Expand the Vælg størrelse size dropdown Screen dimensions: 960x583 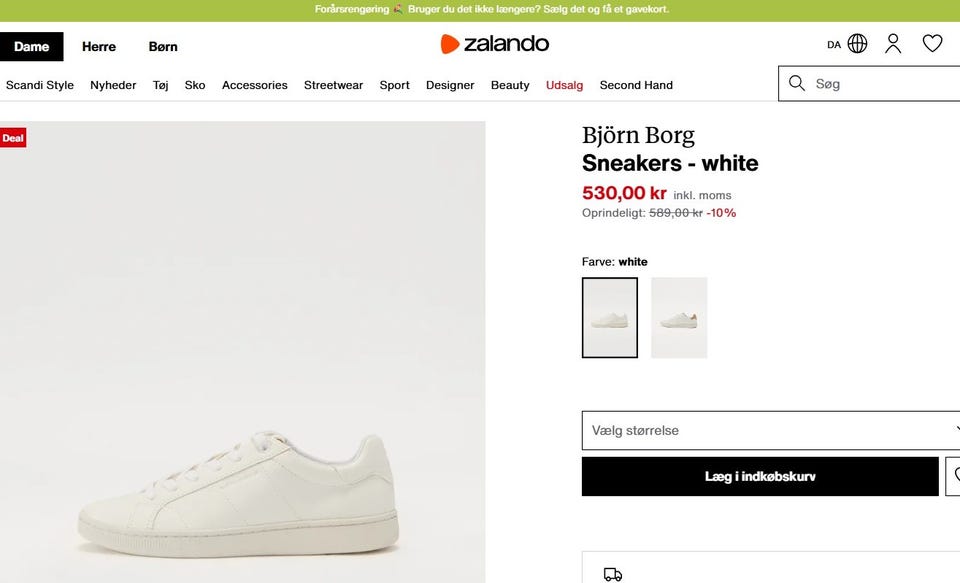pyautogui.click(x=770, y=430)
